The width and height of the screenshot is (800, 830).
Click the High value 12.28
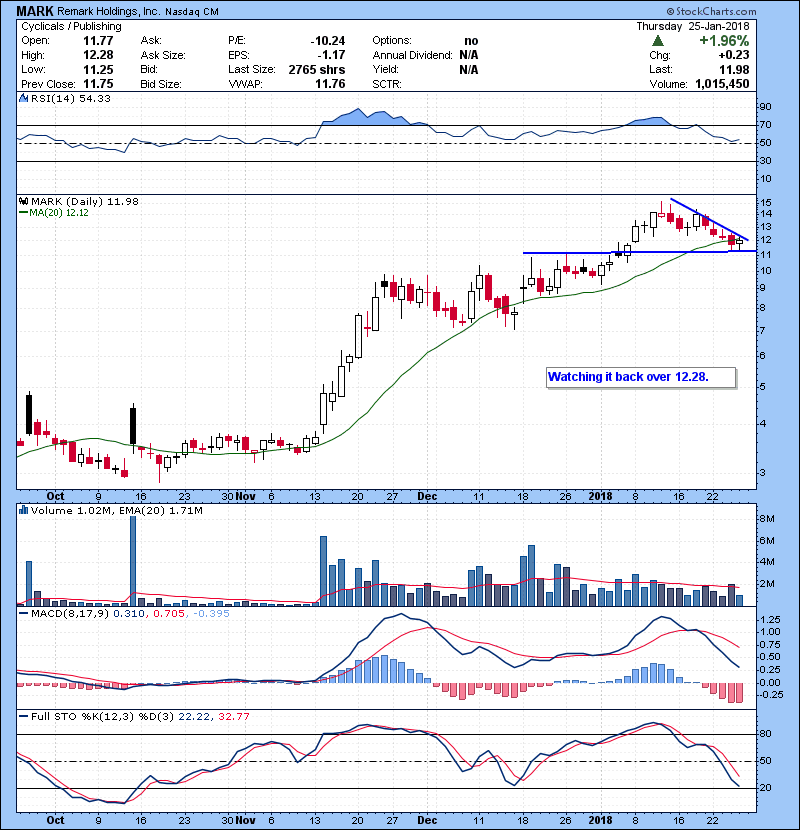(98, 55)
